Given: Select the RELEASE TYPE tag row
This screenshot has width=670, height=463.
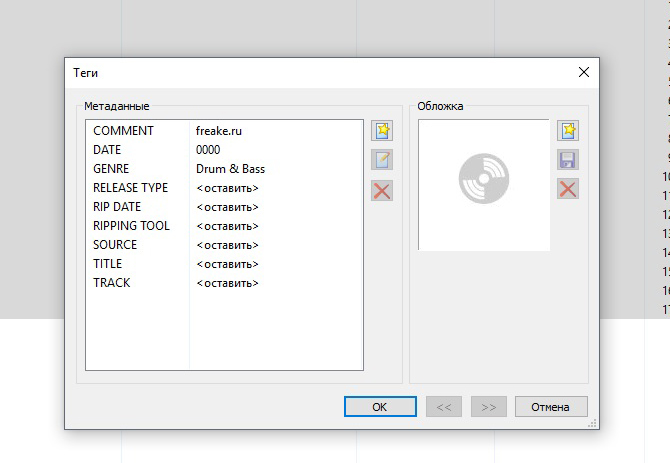Looking at the screenshot, I should 224,188.
